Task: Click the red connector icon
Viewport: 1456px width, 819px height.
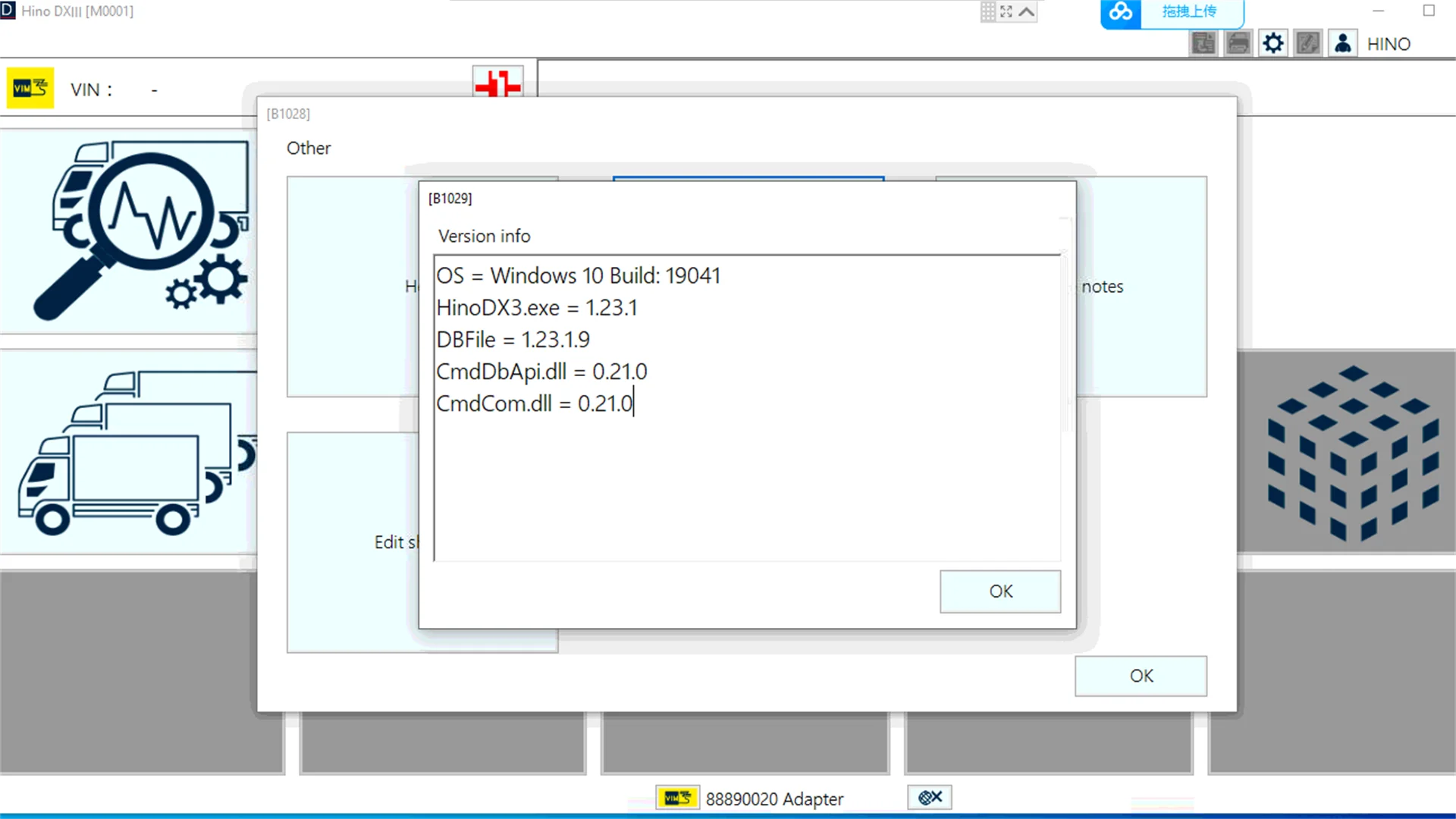Action: pos(497,82)
